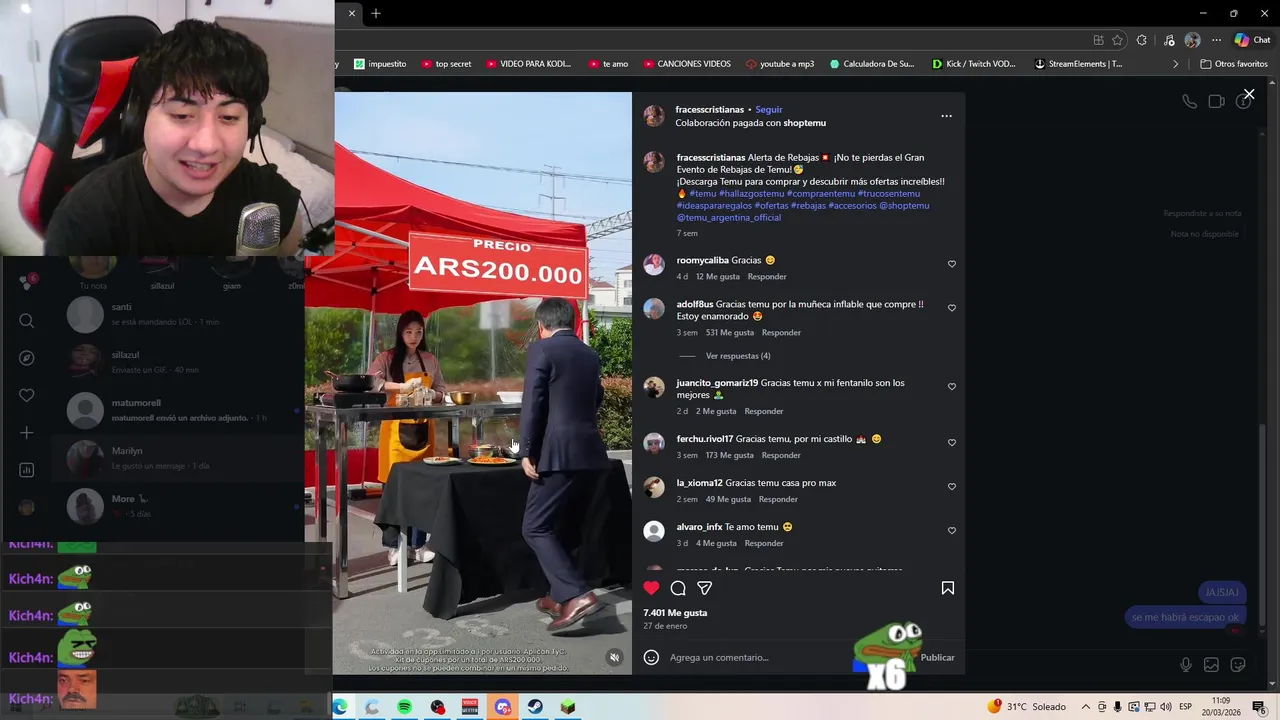The height and width of the screenshot is (720, 1280).
Task: Open the shoptemu collaboration link
Action: coord(804,123)
